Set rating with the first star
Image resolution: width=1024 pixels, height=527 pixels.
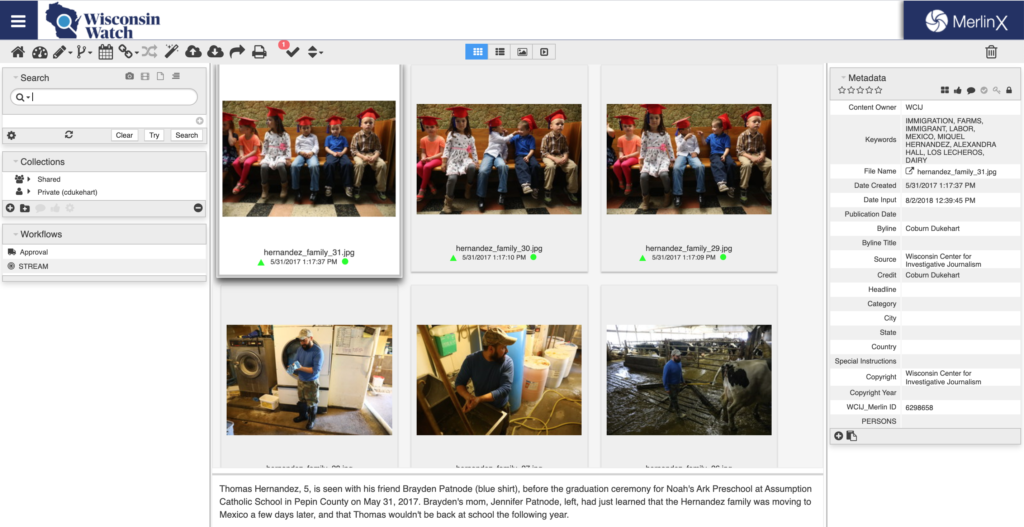pyautogui.click(x=842, y=90)
